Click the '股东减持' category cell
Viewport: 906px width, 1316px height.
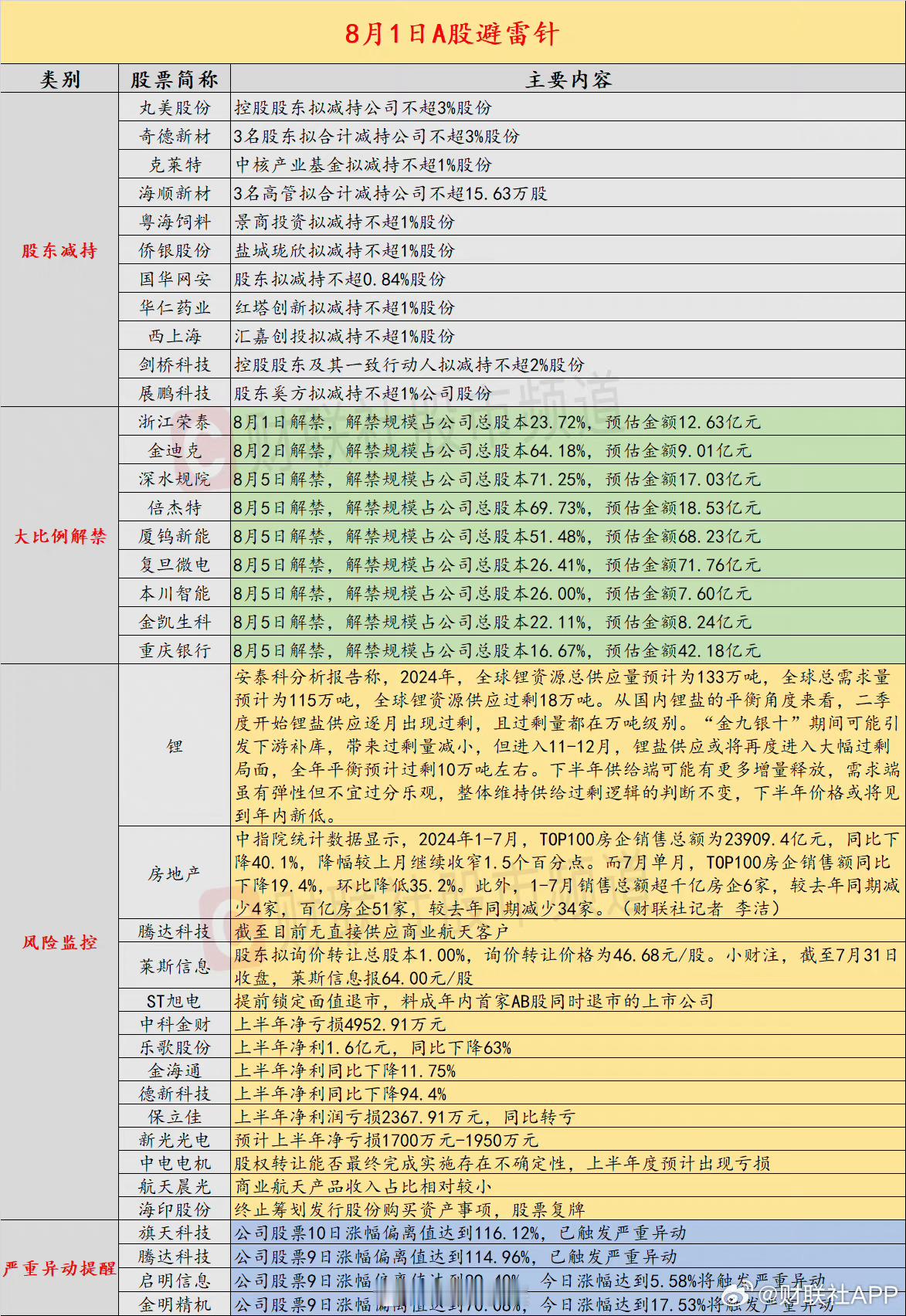click(59, 250)
